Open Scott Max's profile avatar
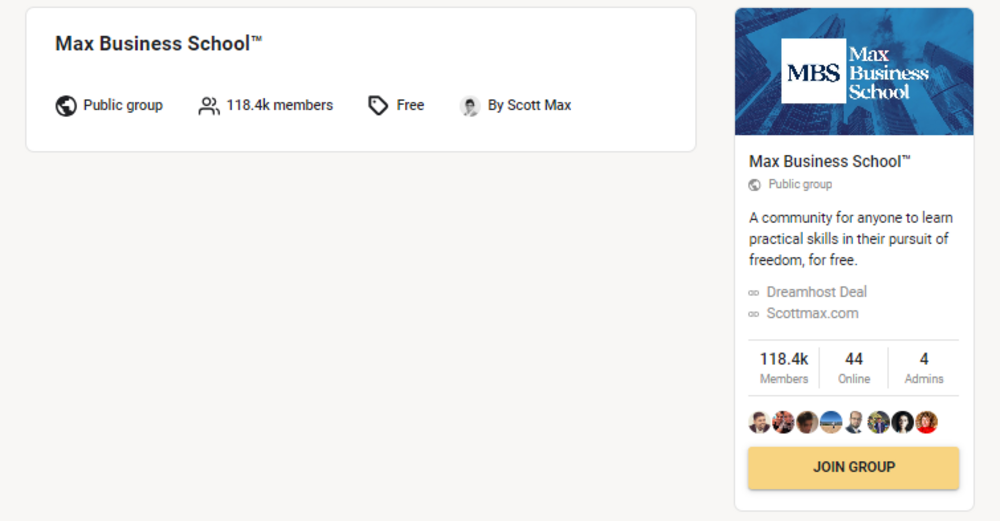 pos(470,106)
